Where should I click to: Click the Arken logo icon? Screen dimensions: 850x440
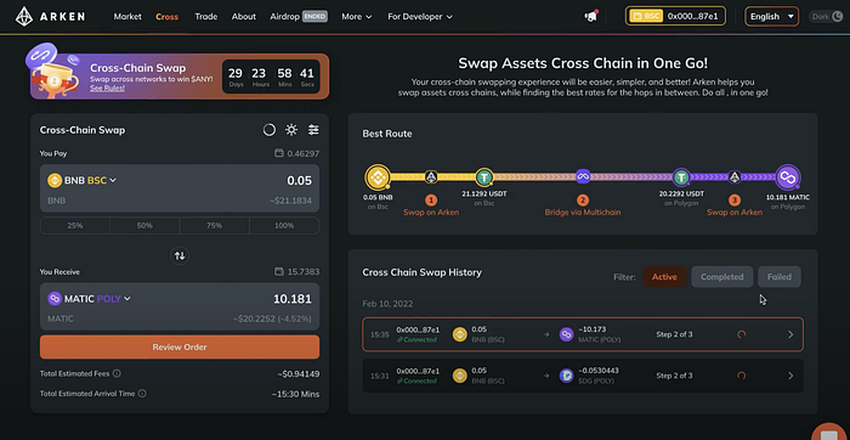pos(24,16)
